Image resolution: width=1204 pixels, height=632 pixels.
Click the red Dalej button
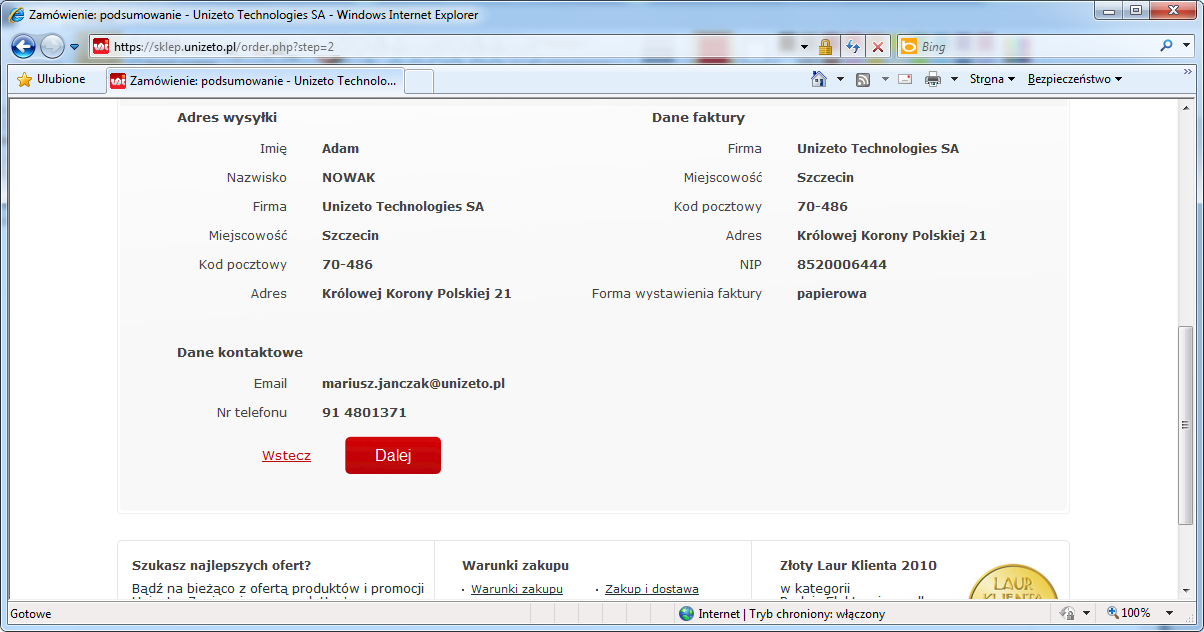[393, 455]
